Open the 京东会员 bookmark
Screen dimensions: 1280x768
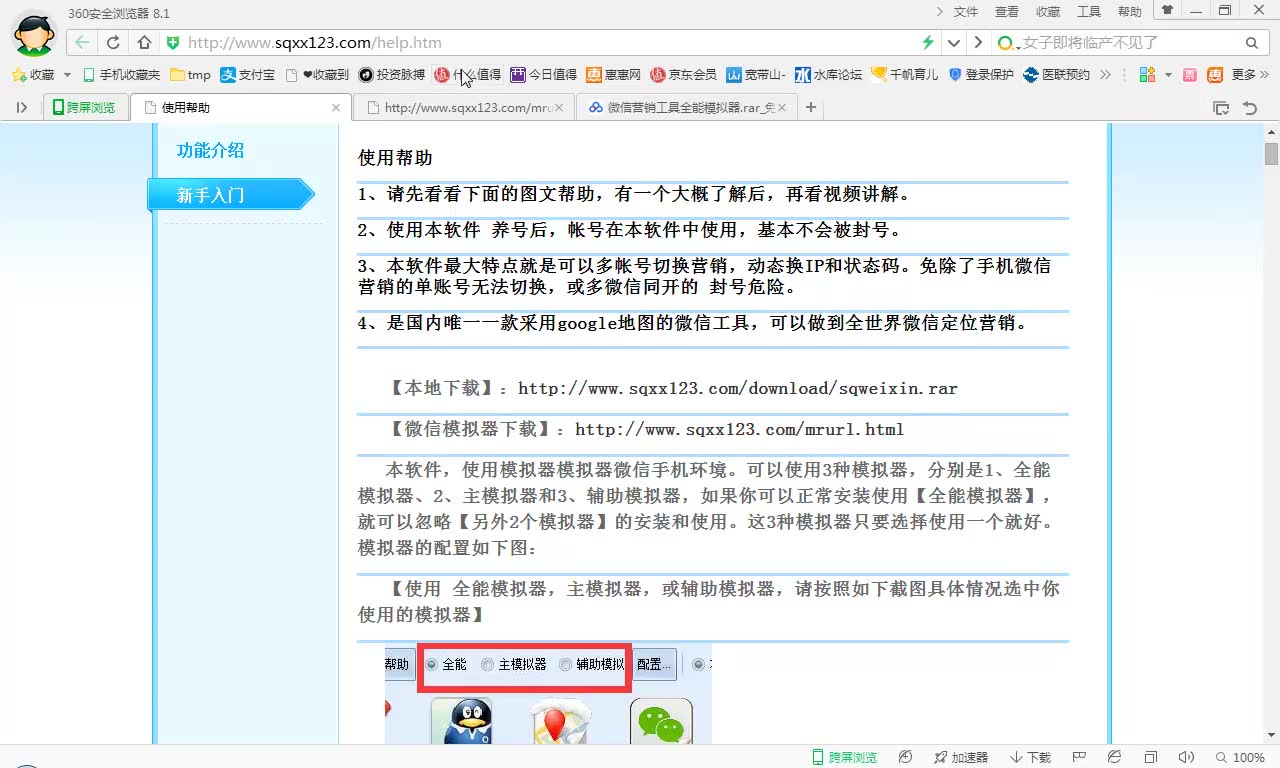pyautogui.click(x=683, y=75)
